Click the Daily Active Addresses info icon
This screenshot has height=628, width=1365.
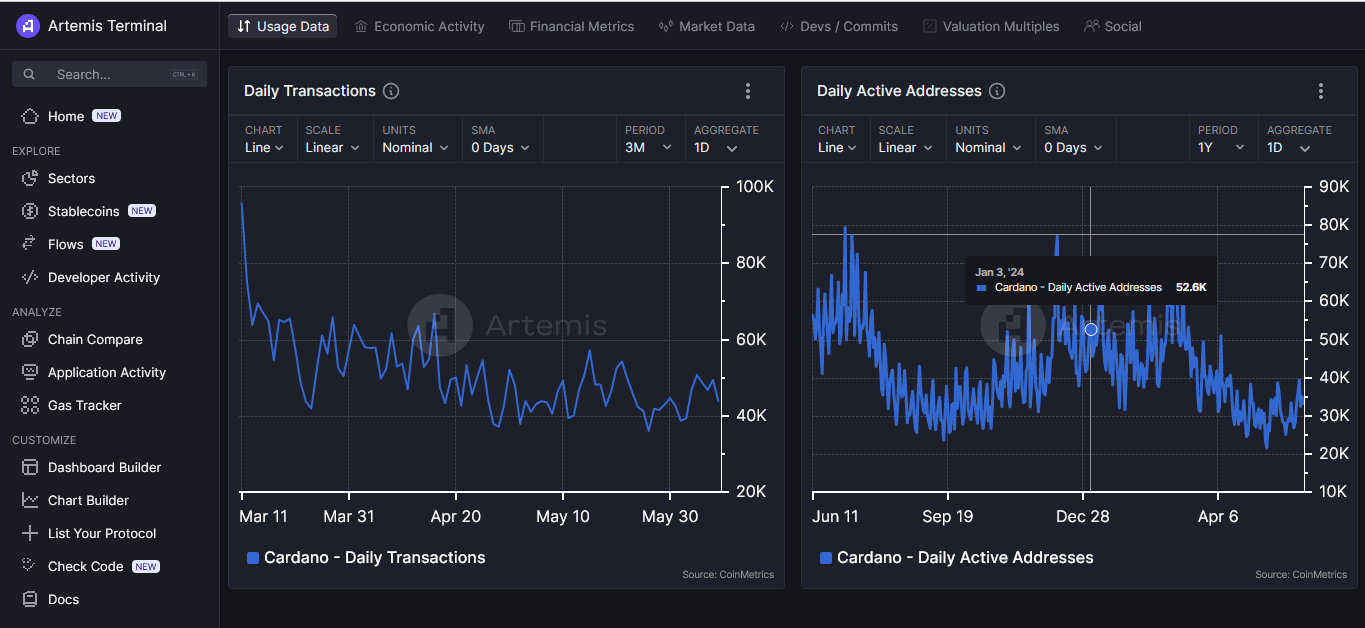coord(997,91)
